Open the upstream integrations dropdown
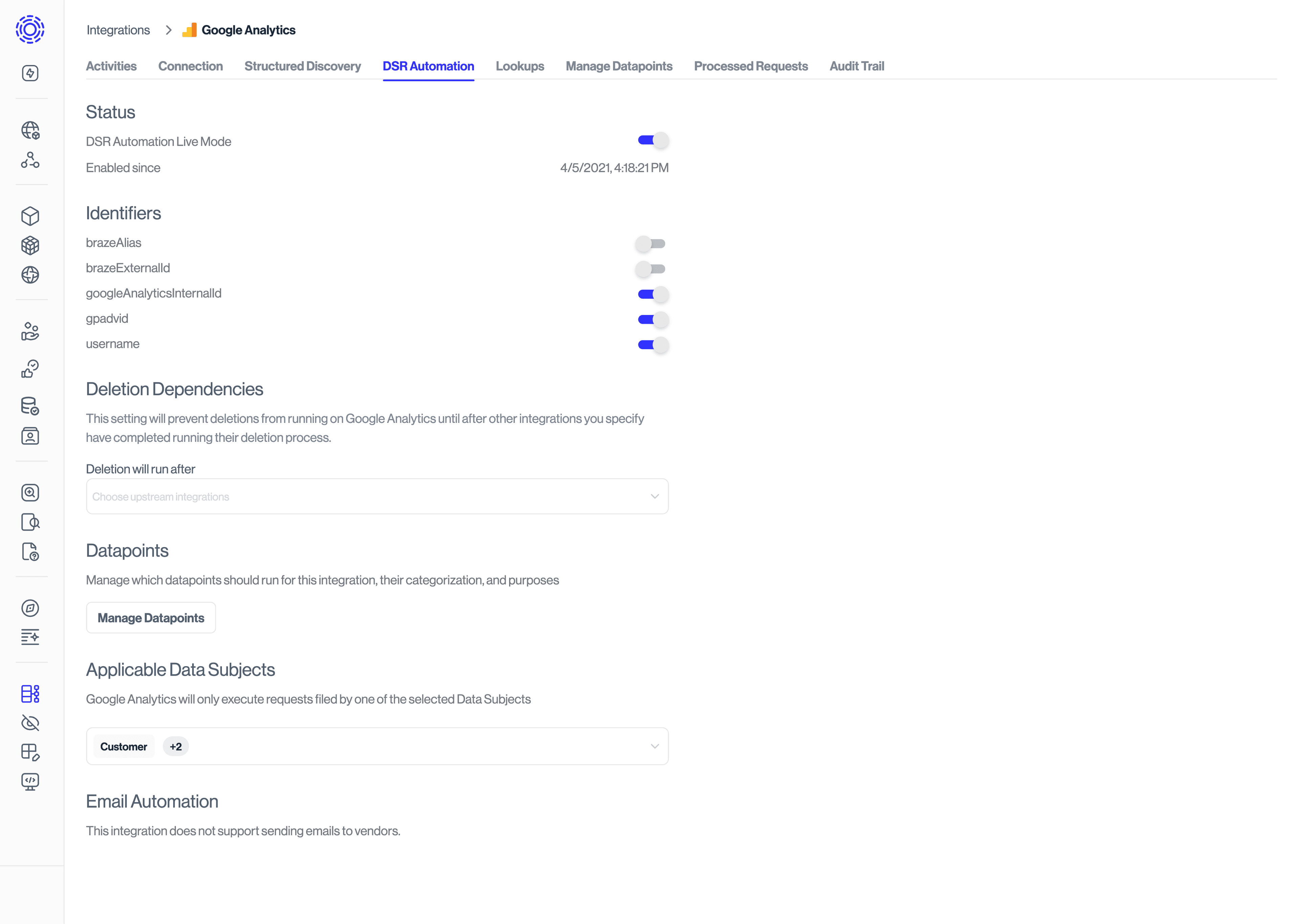 [377, 496]
